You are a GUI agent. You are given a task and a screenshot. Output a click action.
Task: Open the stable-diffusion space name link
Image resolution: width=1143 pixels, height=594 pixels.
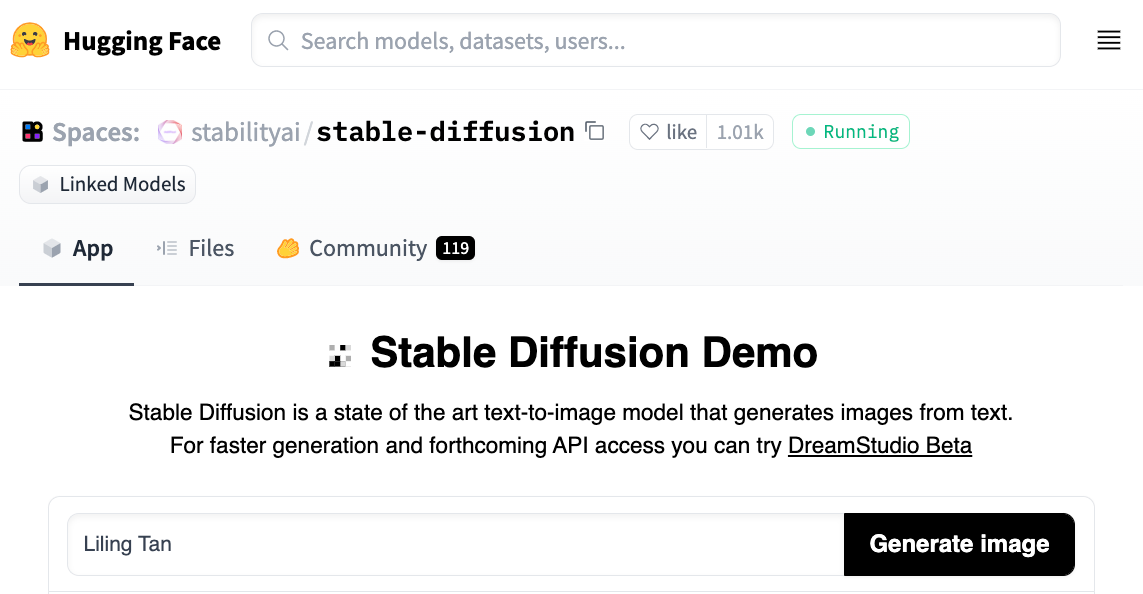pos(445,132)
